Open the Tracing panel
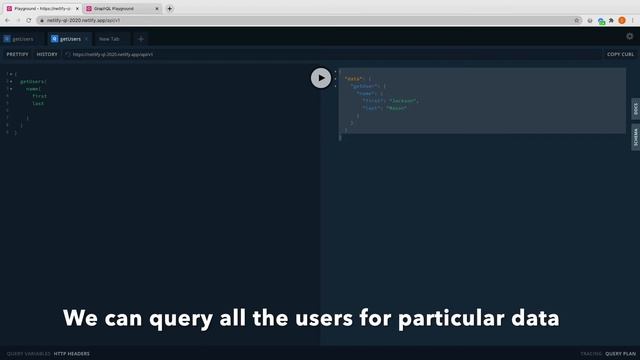Viewport: 640px width, 360px height. click(x=591, y=354)
